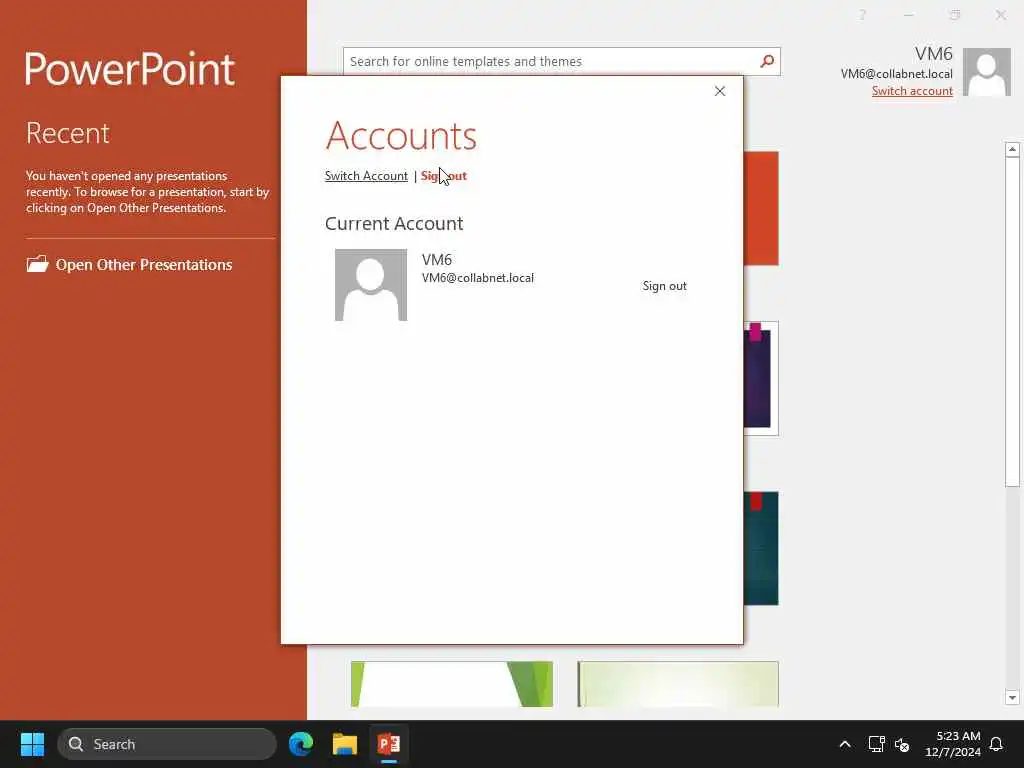Click the restore window button
The width and height of the screenshot is (1024, 768).
[x=955, y=14]
